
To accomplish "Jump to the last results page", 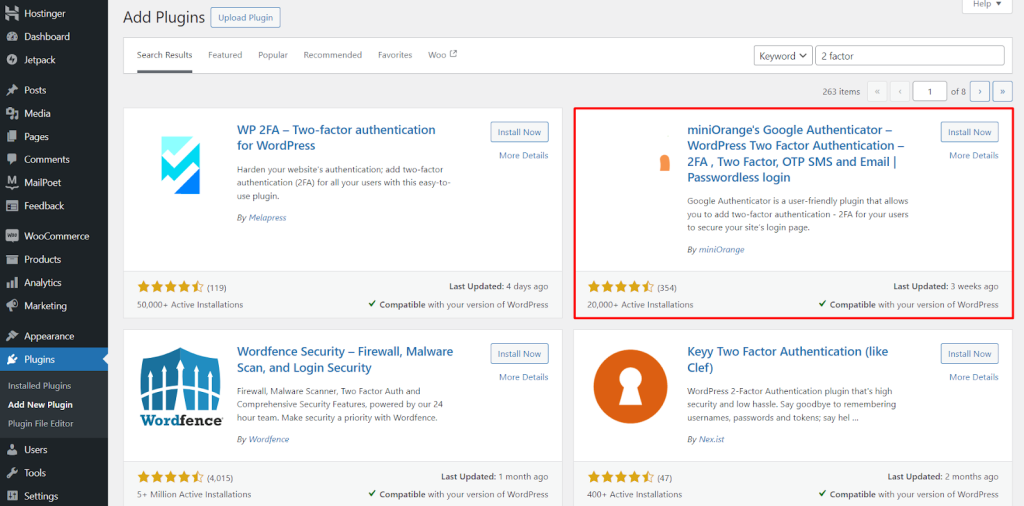I will pyautogui.click(x=1002, y=91).
